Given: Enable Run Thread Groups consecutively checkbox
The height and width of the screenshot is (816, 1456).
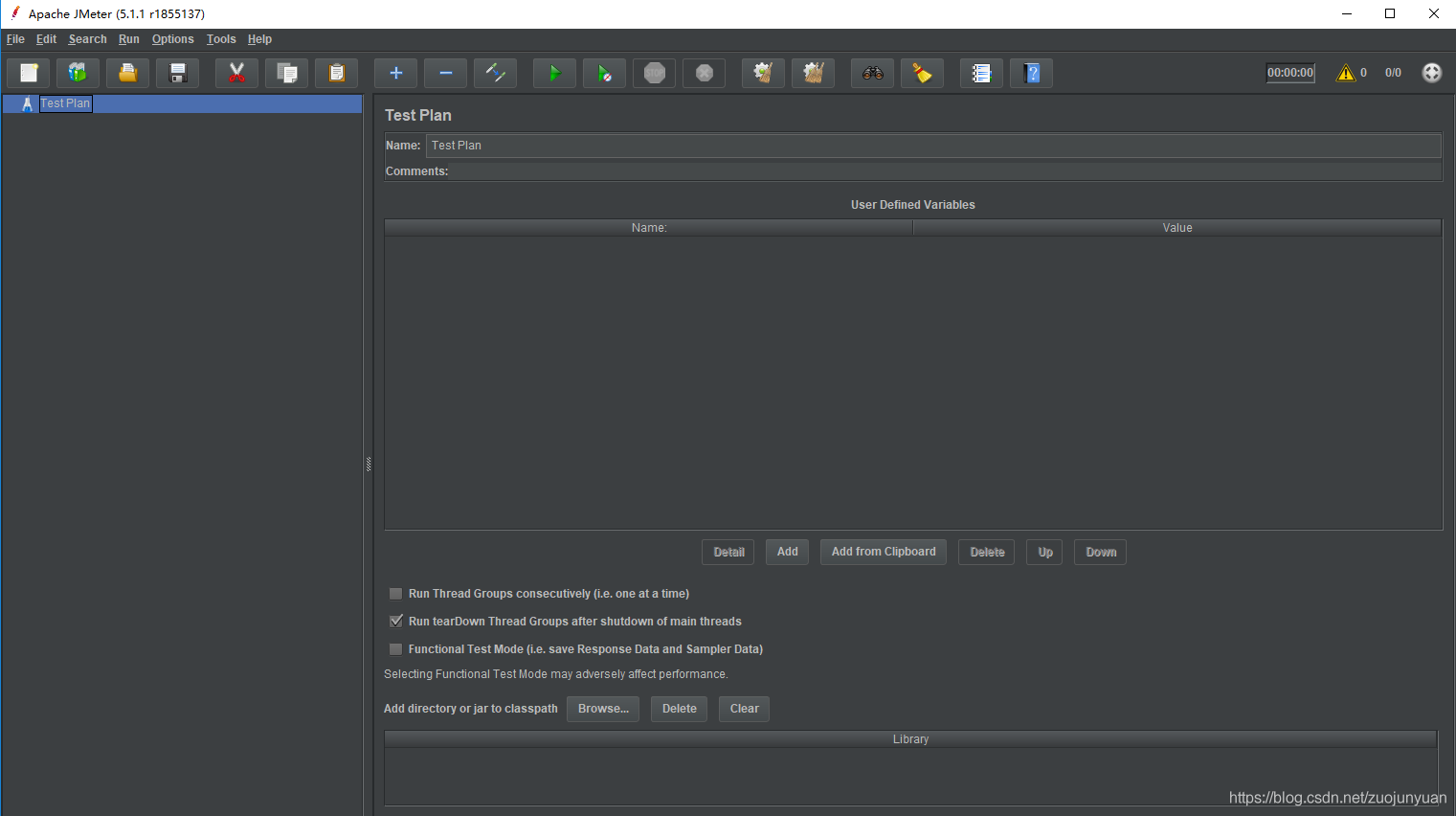Looking at the screenshot, I should pyautogui.click(x=395, y=594).
